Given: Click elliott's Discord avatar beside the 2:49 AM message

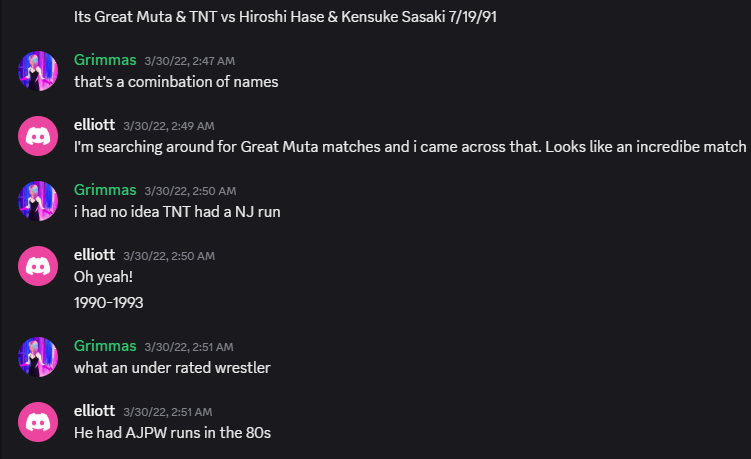Looking at the screenshot, I should [x=38, y=136].
